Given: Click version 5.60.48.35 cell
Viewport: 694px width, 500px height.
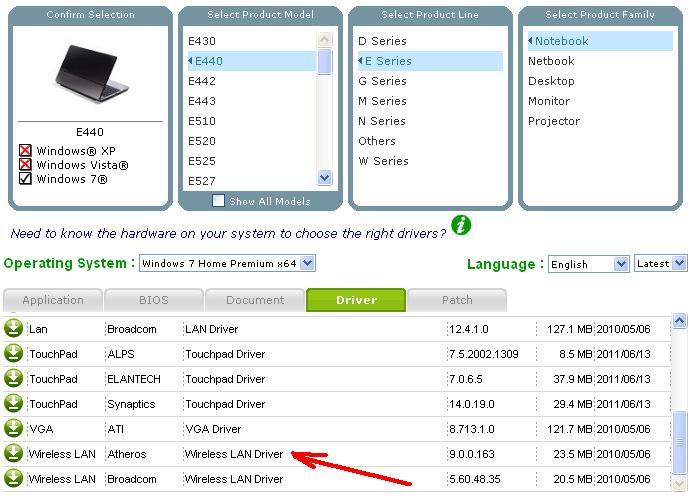Looking at the screenshot, I should (475, 479).
